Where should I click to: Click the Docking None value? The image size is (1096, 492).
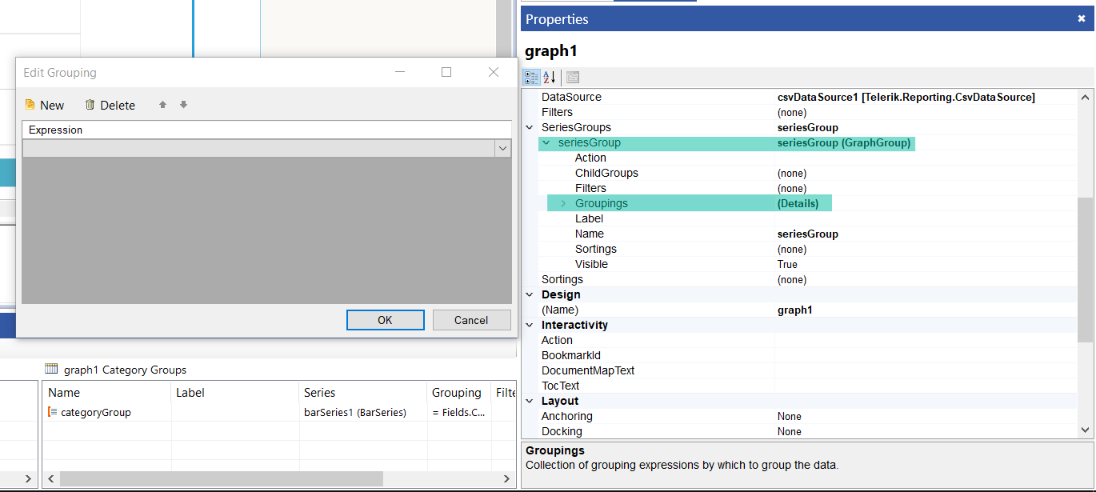(x=789, y=432)
